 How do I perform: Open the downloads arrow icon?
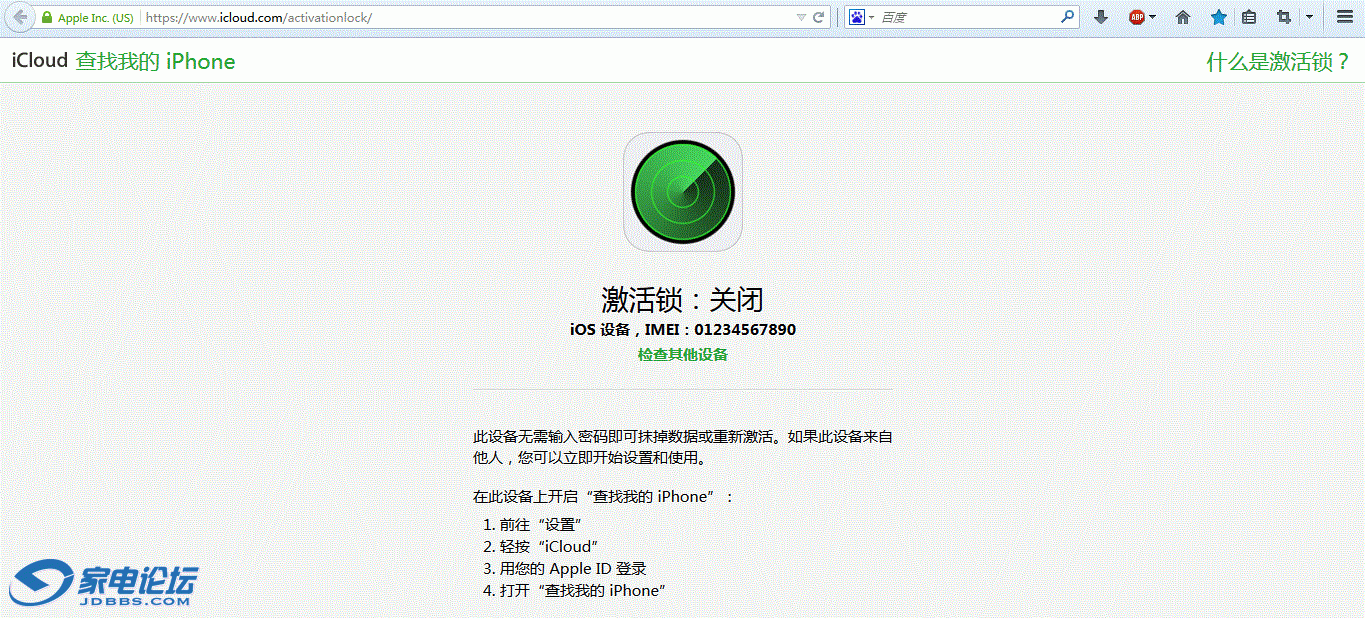(x=1101, y=17)
